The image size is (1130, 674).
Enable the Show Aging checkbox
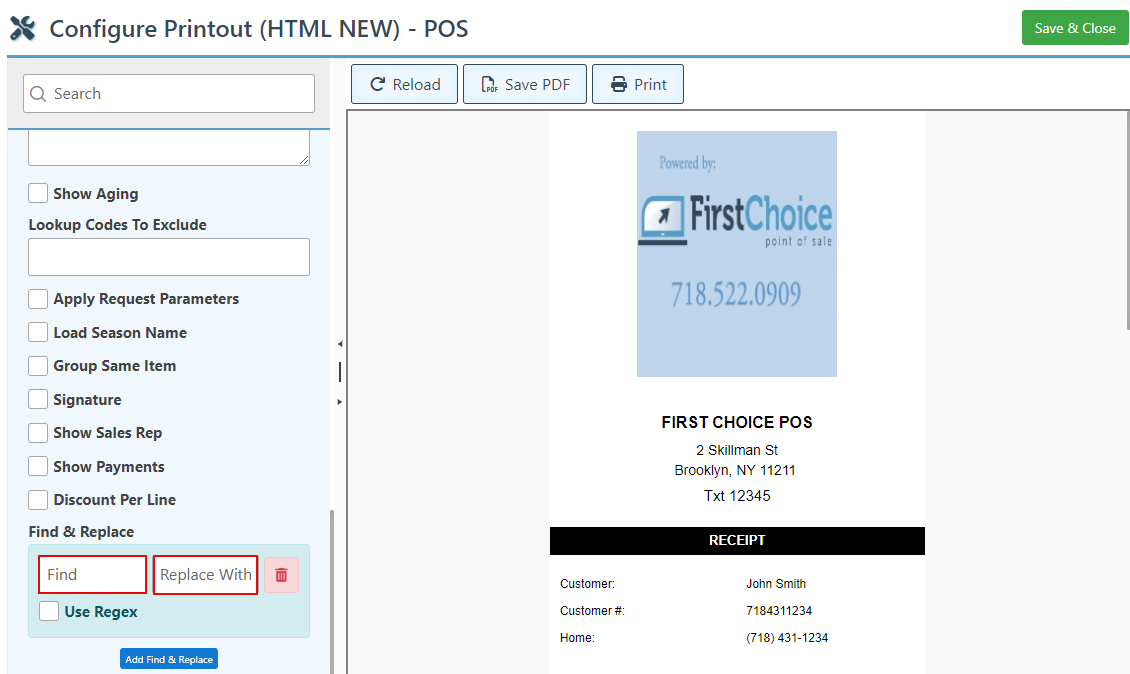click(x=38, y=193)
